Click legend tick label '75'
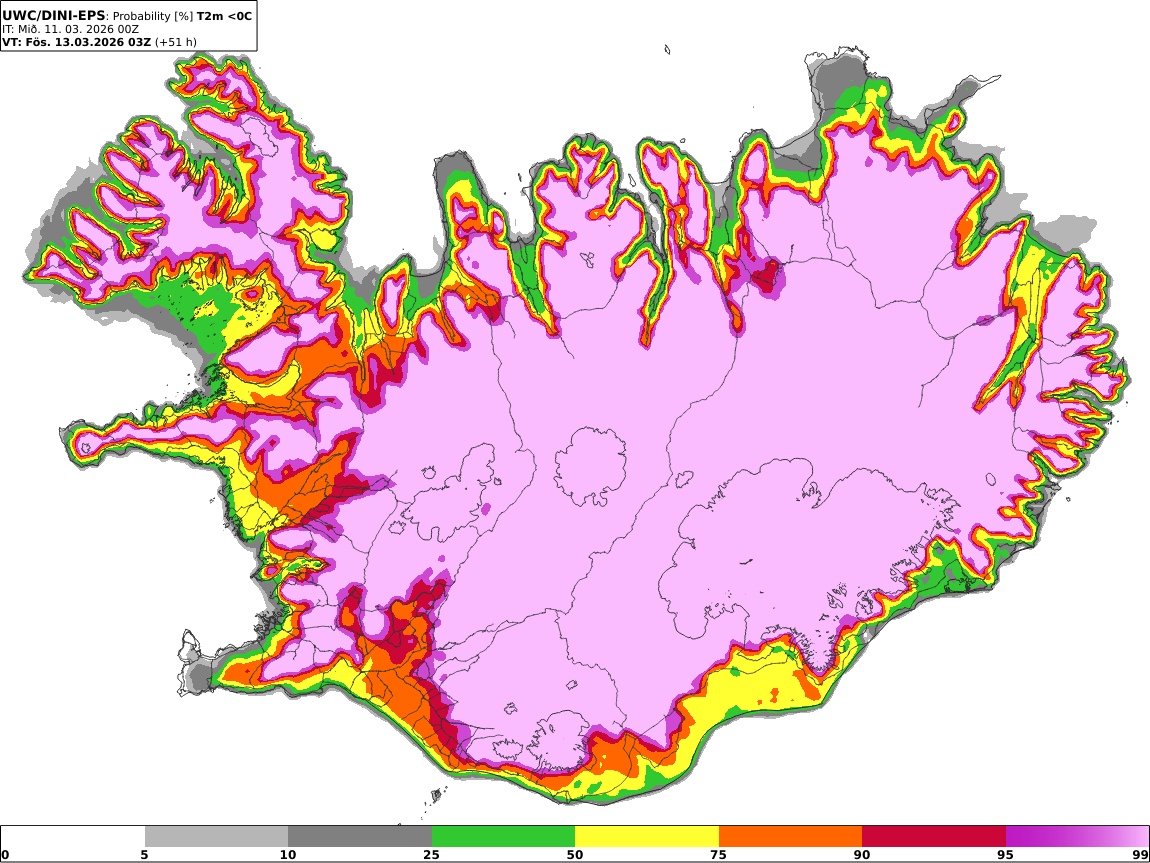 pyautogui.click(x=719, y=855)
